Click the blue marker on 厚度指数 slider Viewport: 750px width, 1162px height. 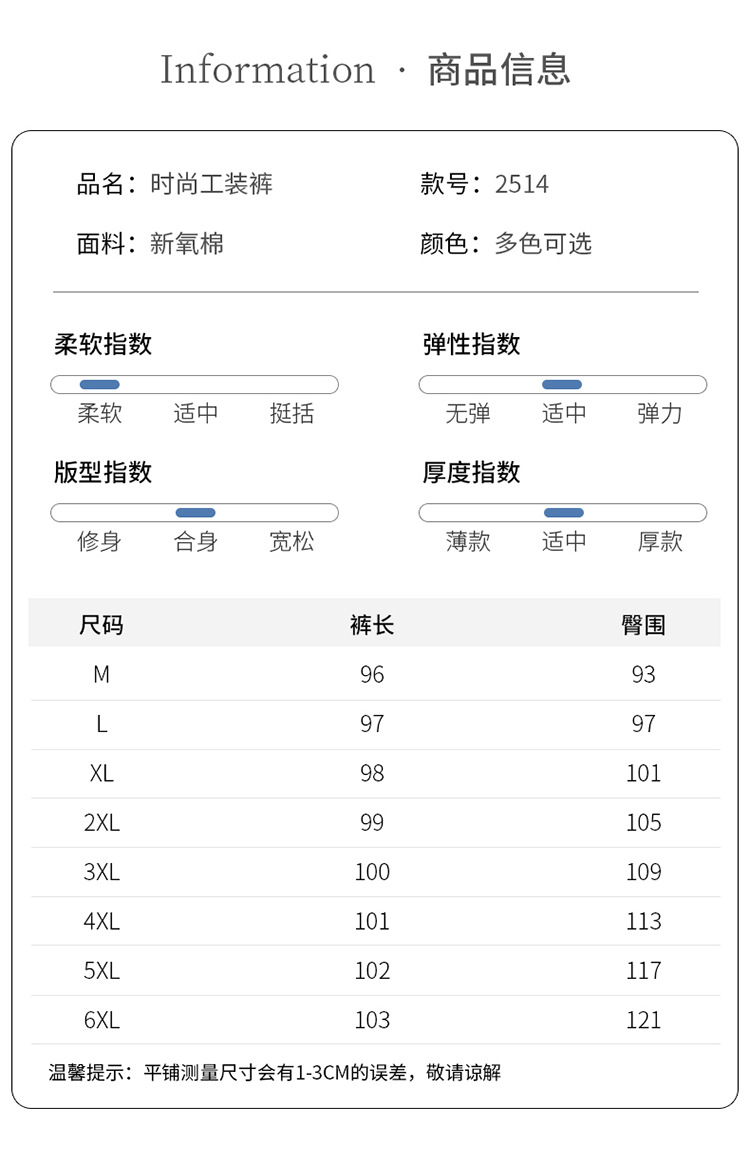564,513
